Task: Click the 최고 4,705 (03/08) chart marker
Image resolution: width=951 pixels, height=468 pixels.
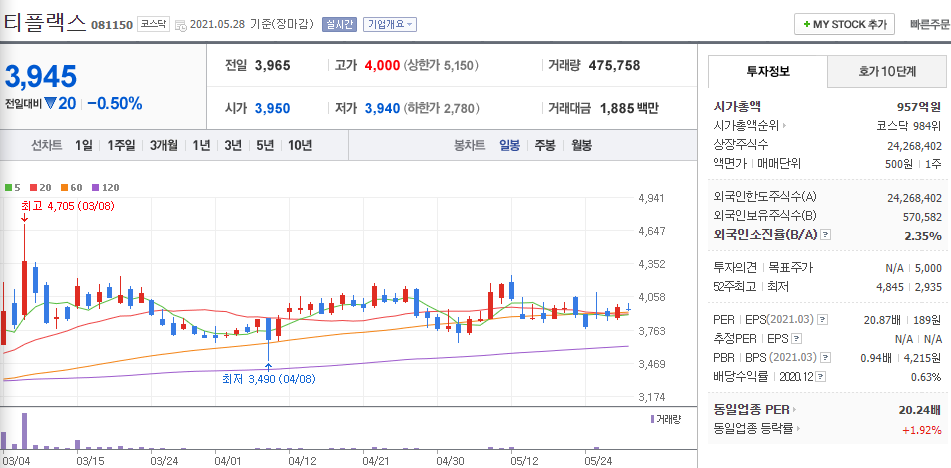Action: pos(67,206)
